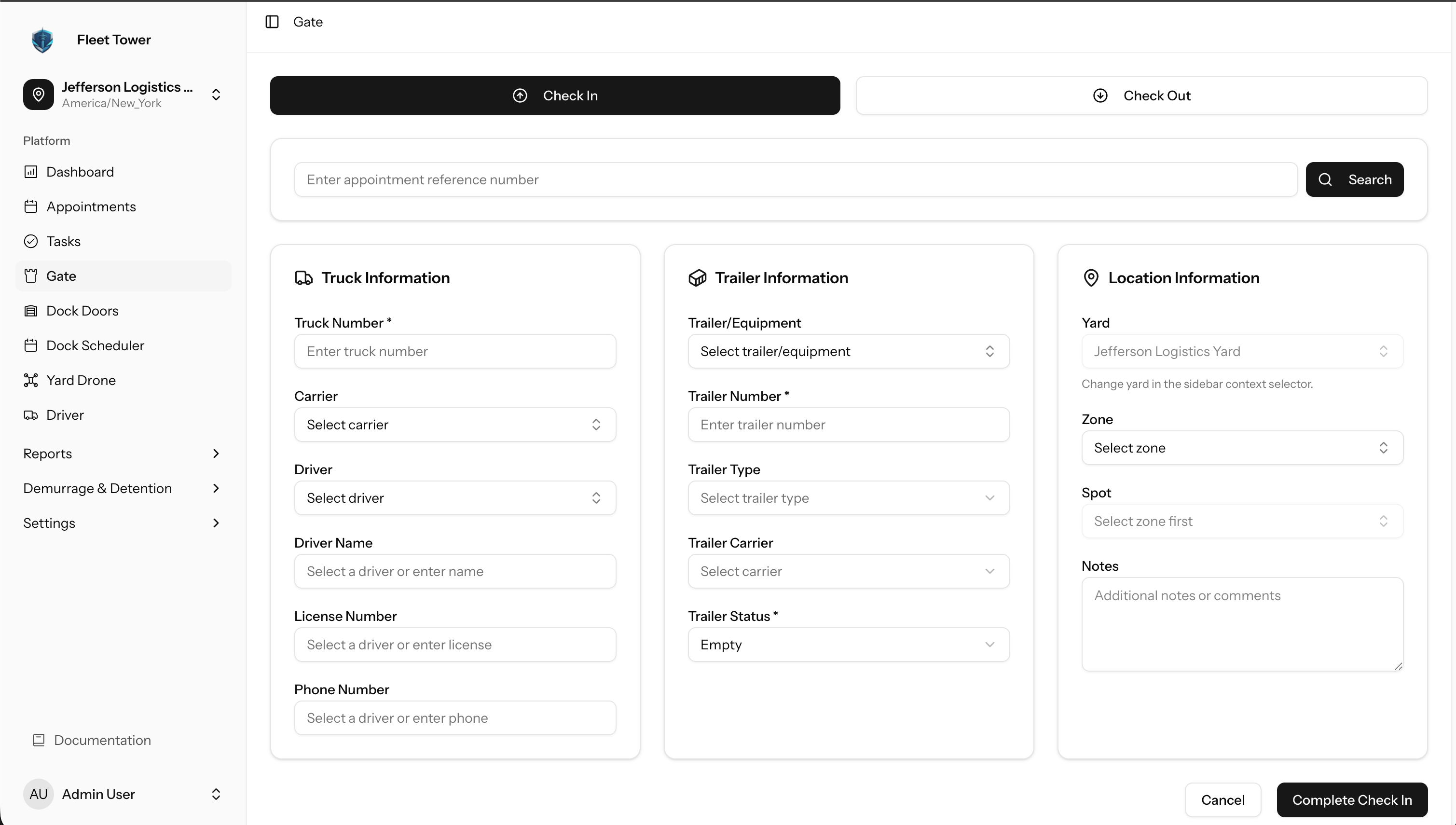Click the appointment reference number field
Viewport: 1456px width, 825px height.
[x=796, y=179]
